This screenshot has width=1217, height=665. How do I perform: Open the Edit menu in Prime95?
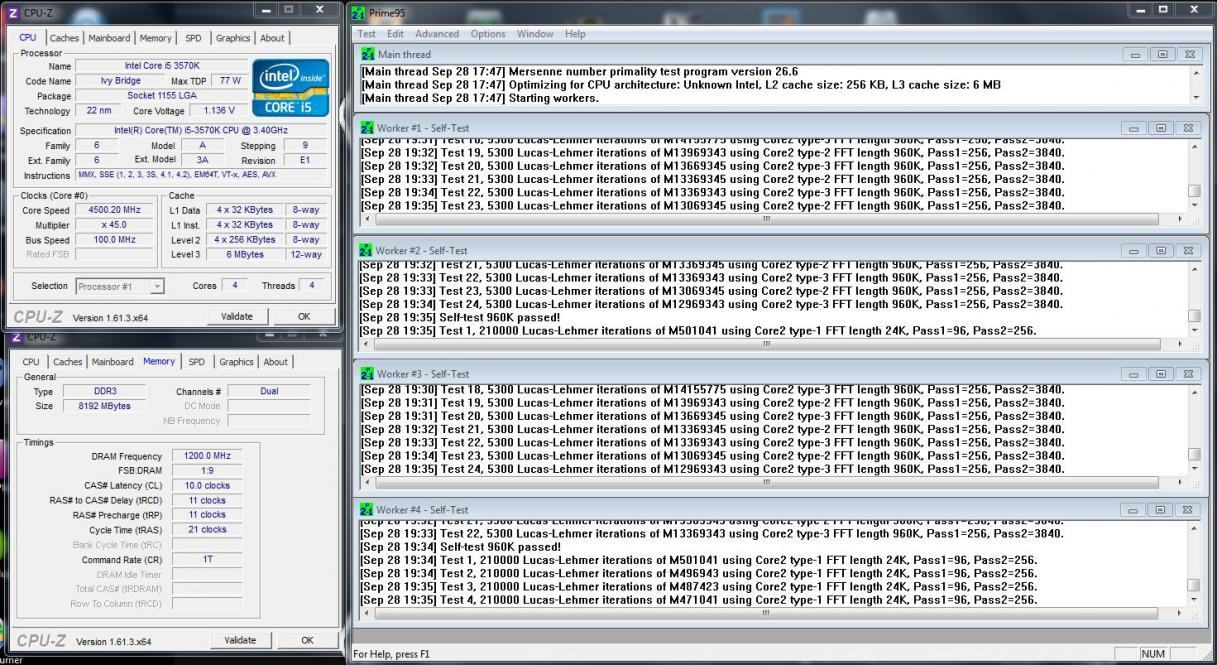click(x=396, y=34)
